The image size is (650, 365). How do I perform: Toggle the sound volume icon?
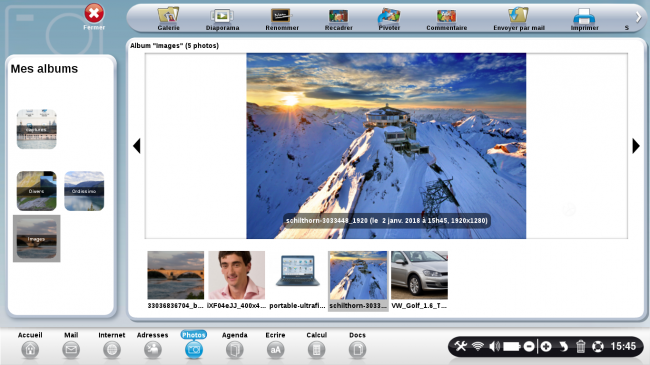[x=495, y=346]
